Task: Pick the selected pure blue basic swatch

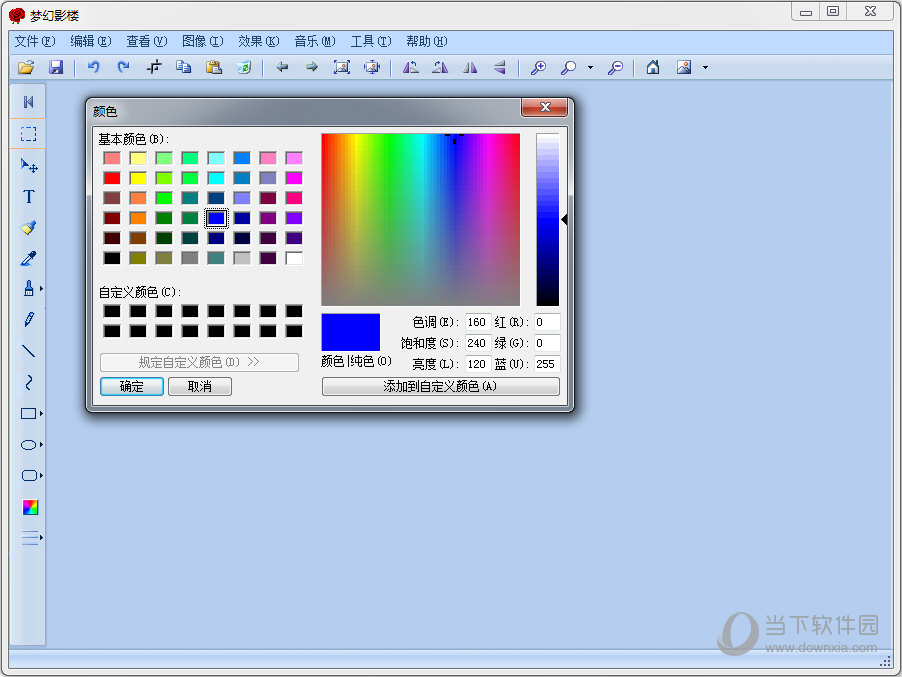Action: [x=216, y=218]
